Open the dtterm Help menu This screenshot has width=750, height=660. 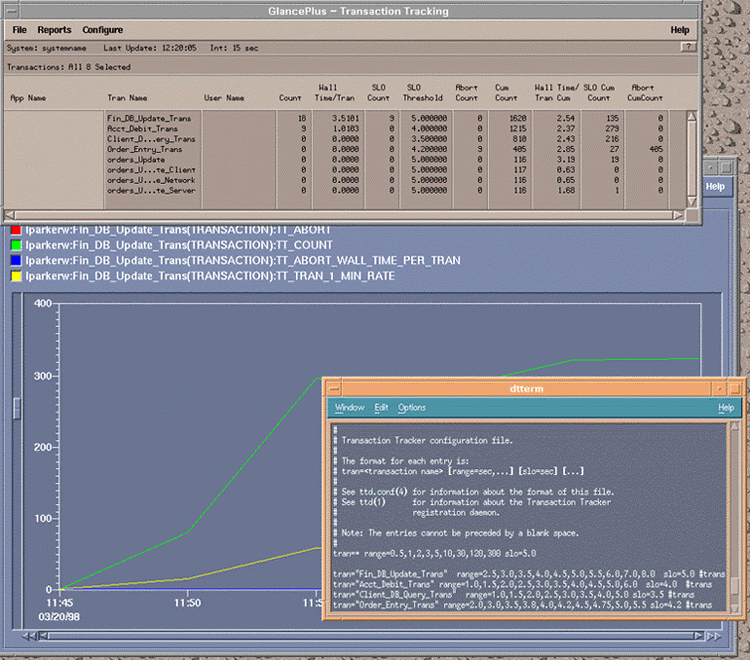click(725, 408)
